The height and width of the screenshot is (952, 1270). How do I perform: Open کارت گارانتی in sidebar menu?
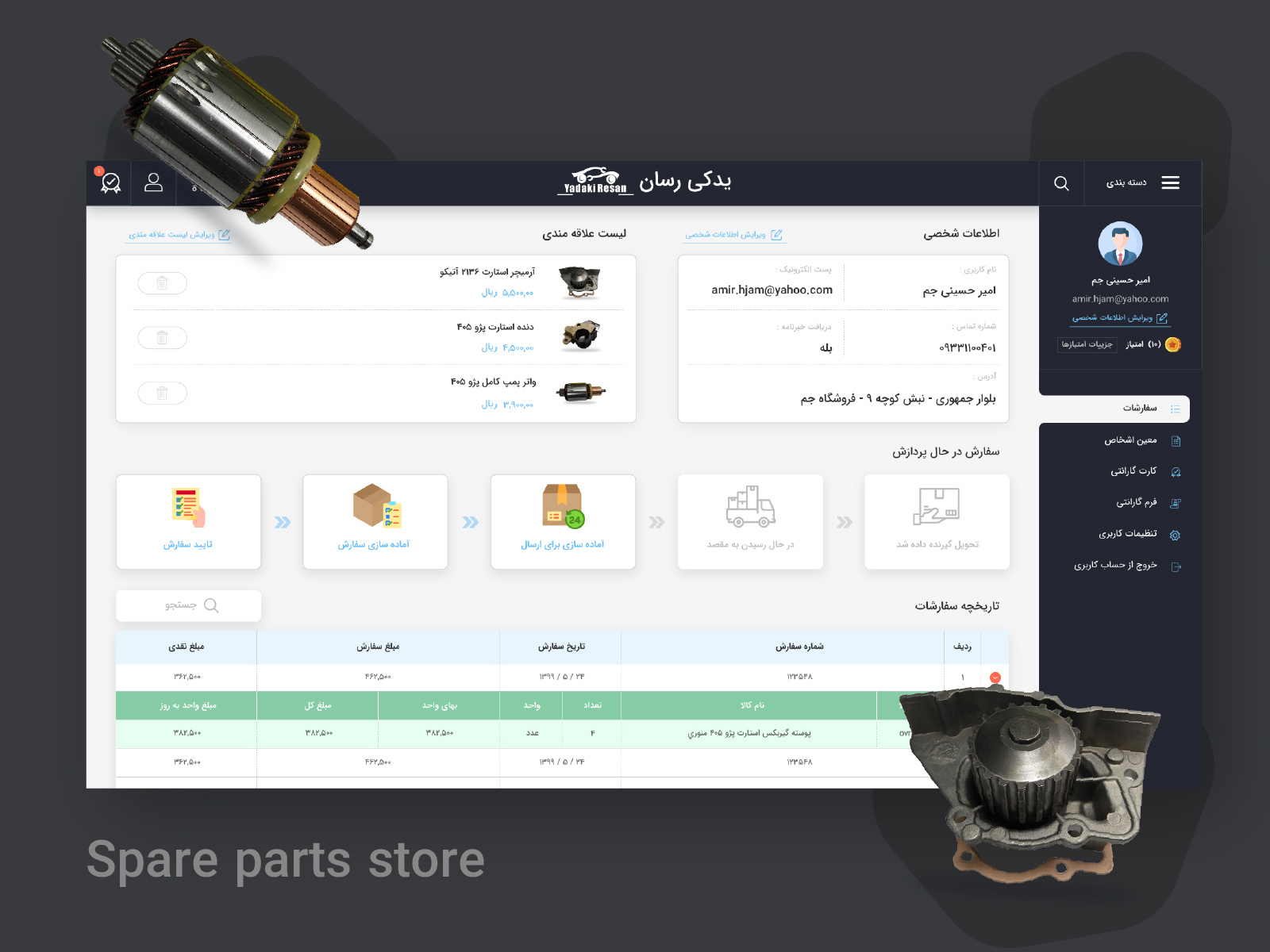pos(1133,471)
